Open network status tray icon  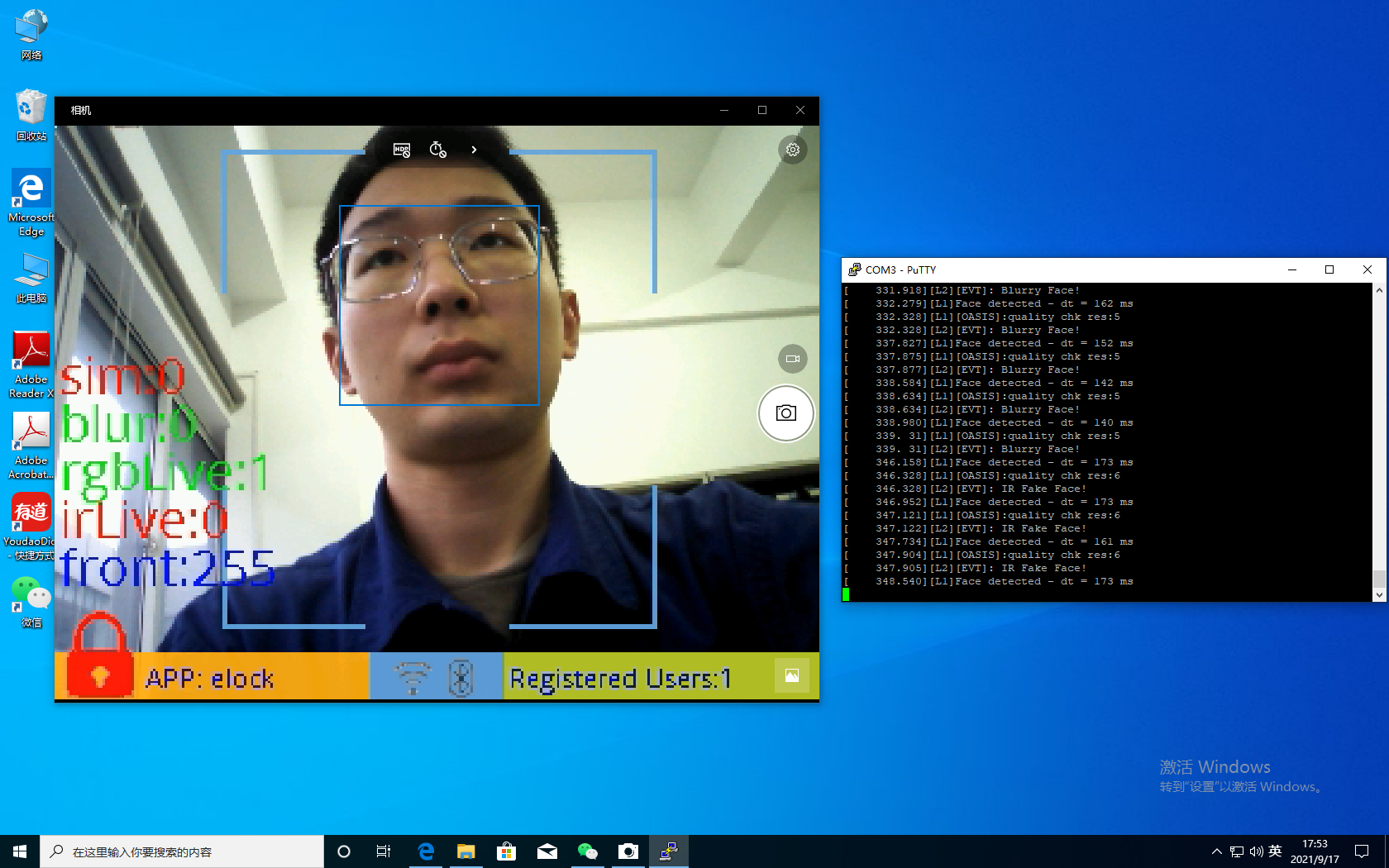tap(1237, 851)
